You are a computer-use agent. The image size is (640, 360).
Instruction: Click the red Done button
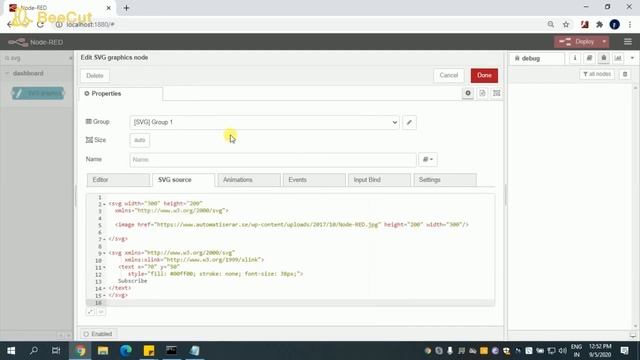[484, 76]
